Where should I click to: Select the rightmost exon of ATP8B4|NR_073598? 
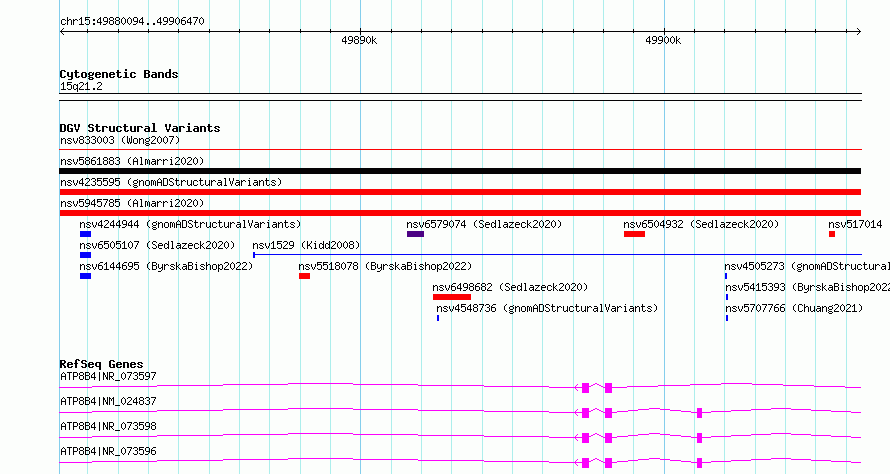coord(699,438)
